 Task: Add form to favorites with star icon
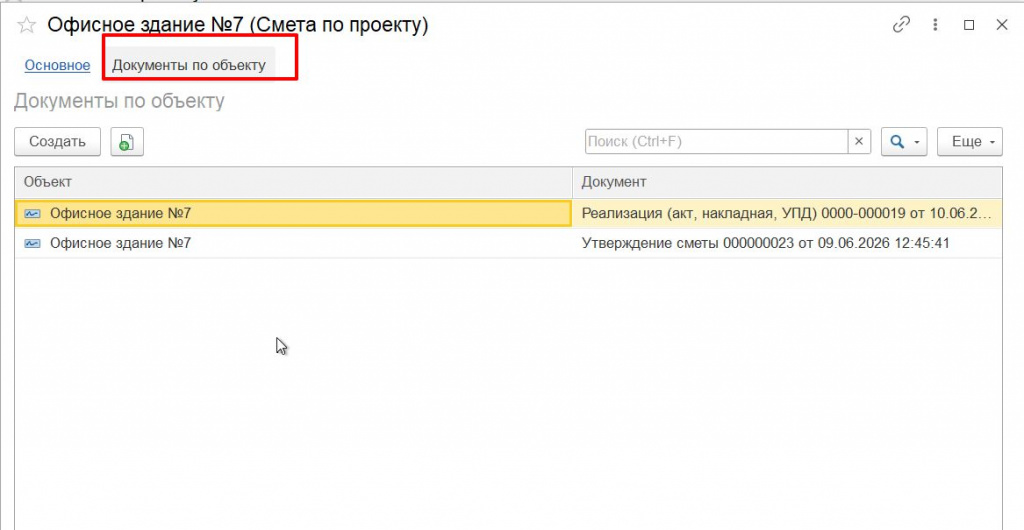click(26, 25)
